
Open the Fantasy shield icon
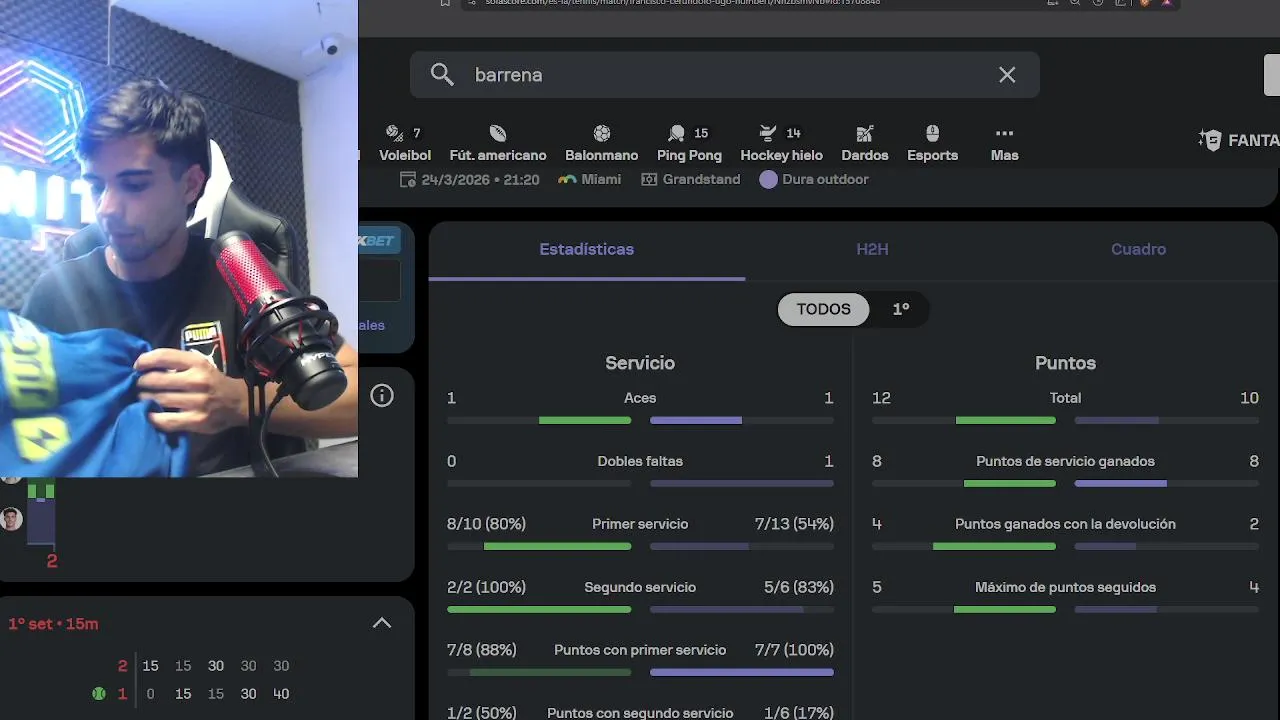[x=1210, y=140]
